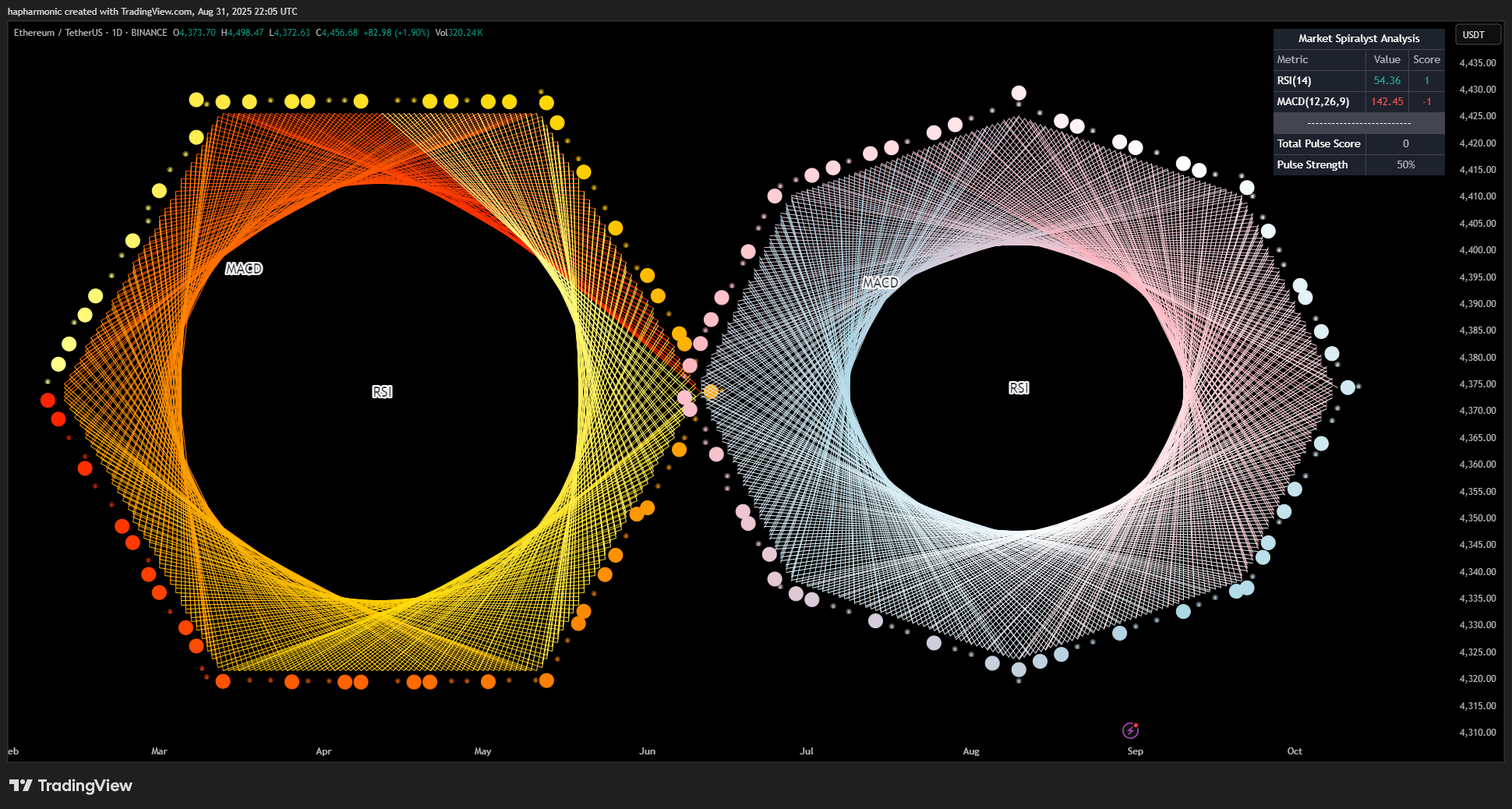Click the Total Pulse Score row
This screenshot has width=1512, height=809.
point(1358,143)
